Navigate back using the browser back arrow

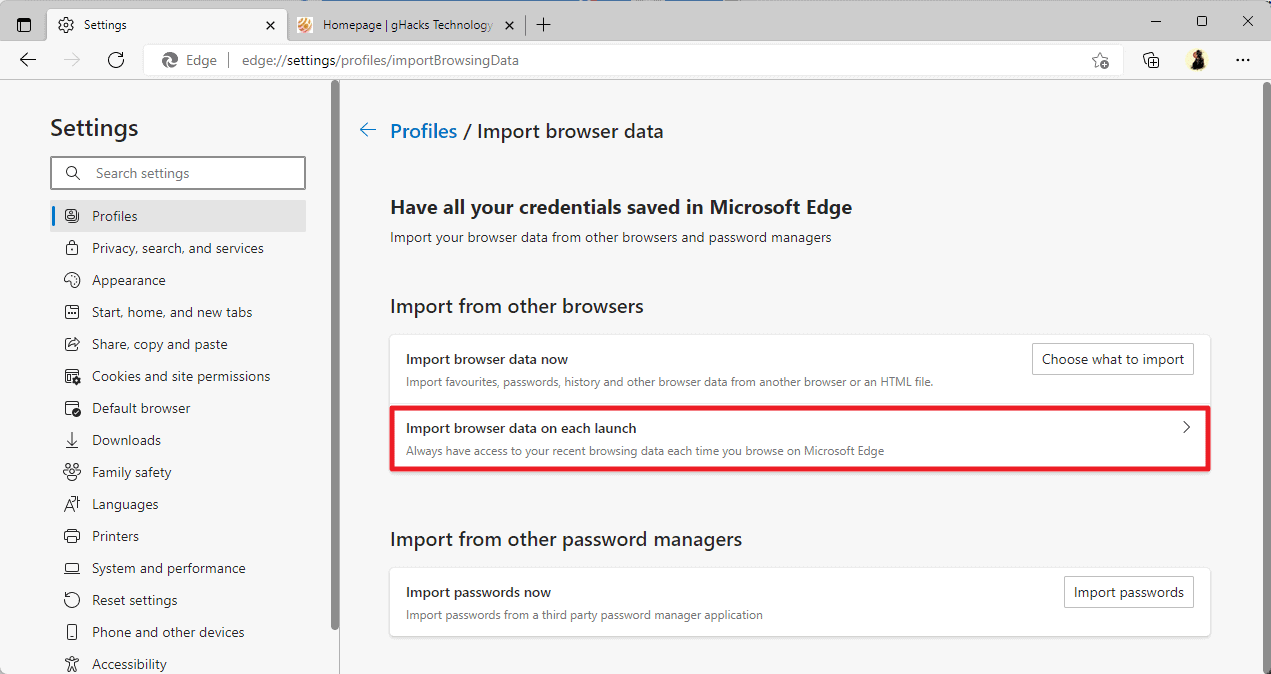pyautogui.click(x=27, y=60)
